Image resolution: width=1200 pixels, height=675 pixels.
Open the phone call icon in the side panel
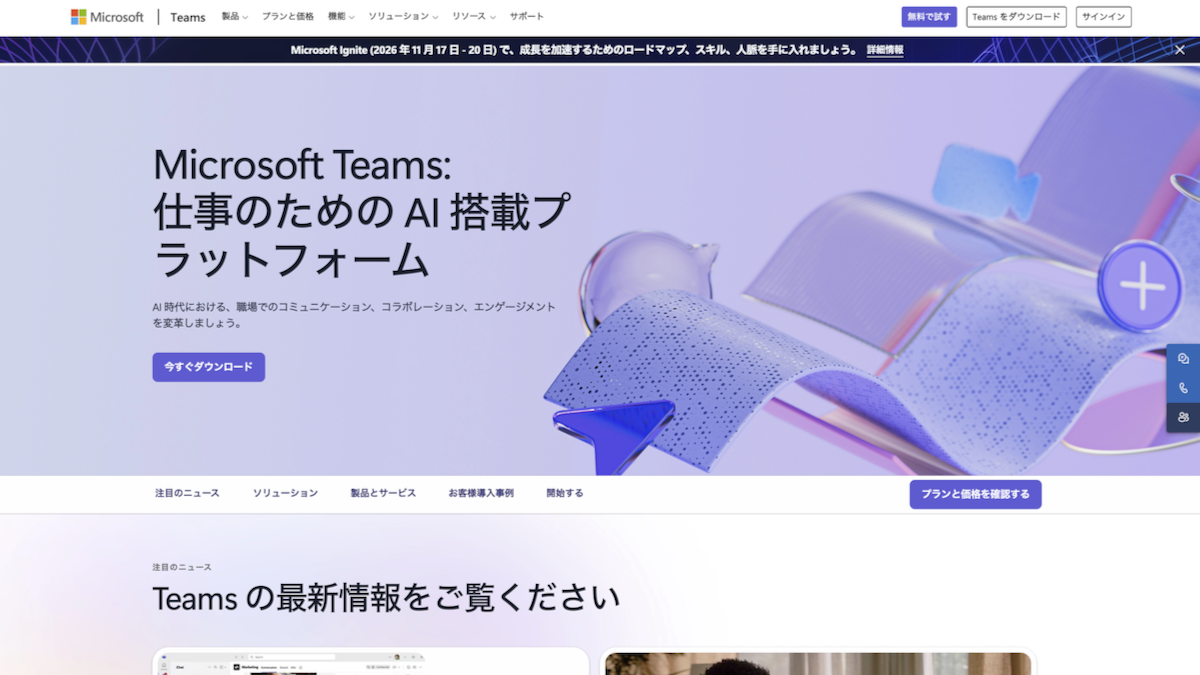(1183, 388)
